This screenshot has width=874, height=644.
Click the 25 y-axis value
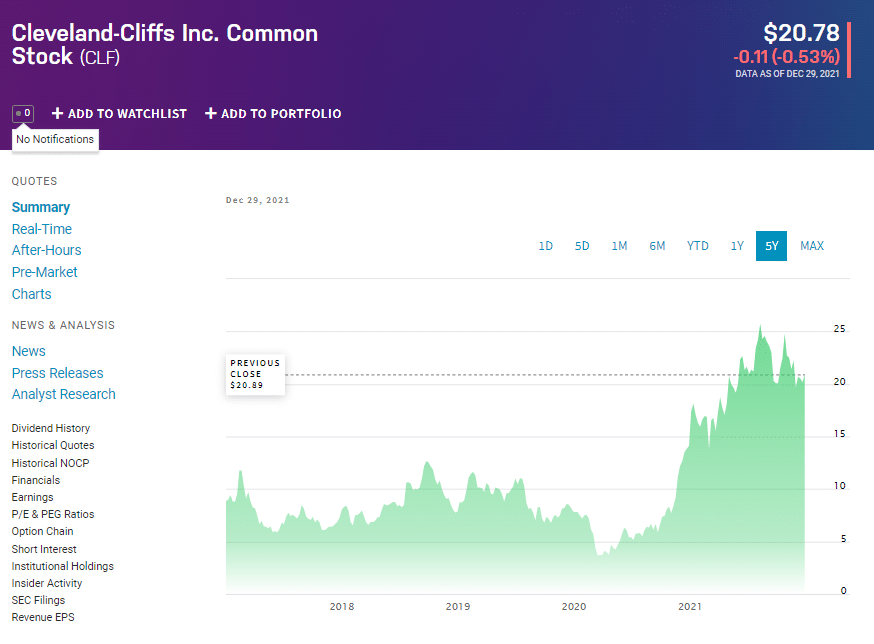pyautogui.click(x=839, y=328)
